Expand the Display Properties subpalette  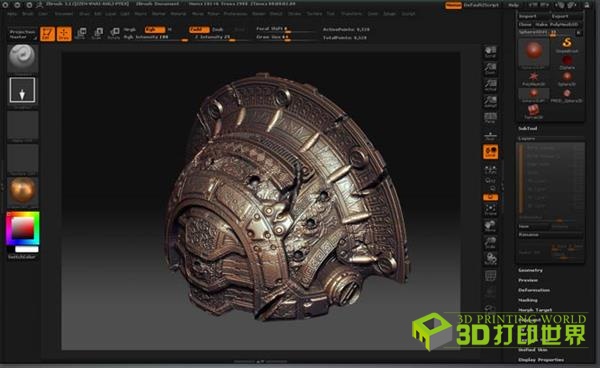[541, 360]
